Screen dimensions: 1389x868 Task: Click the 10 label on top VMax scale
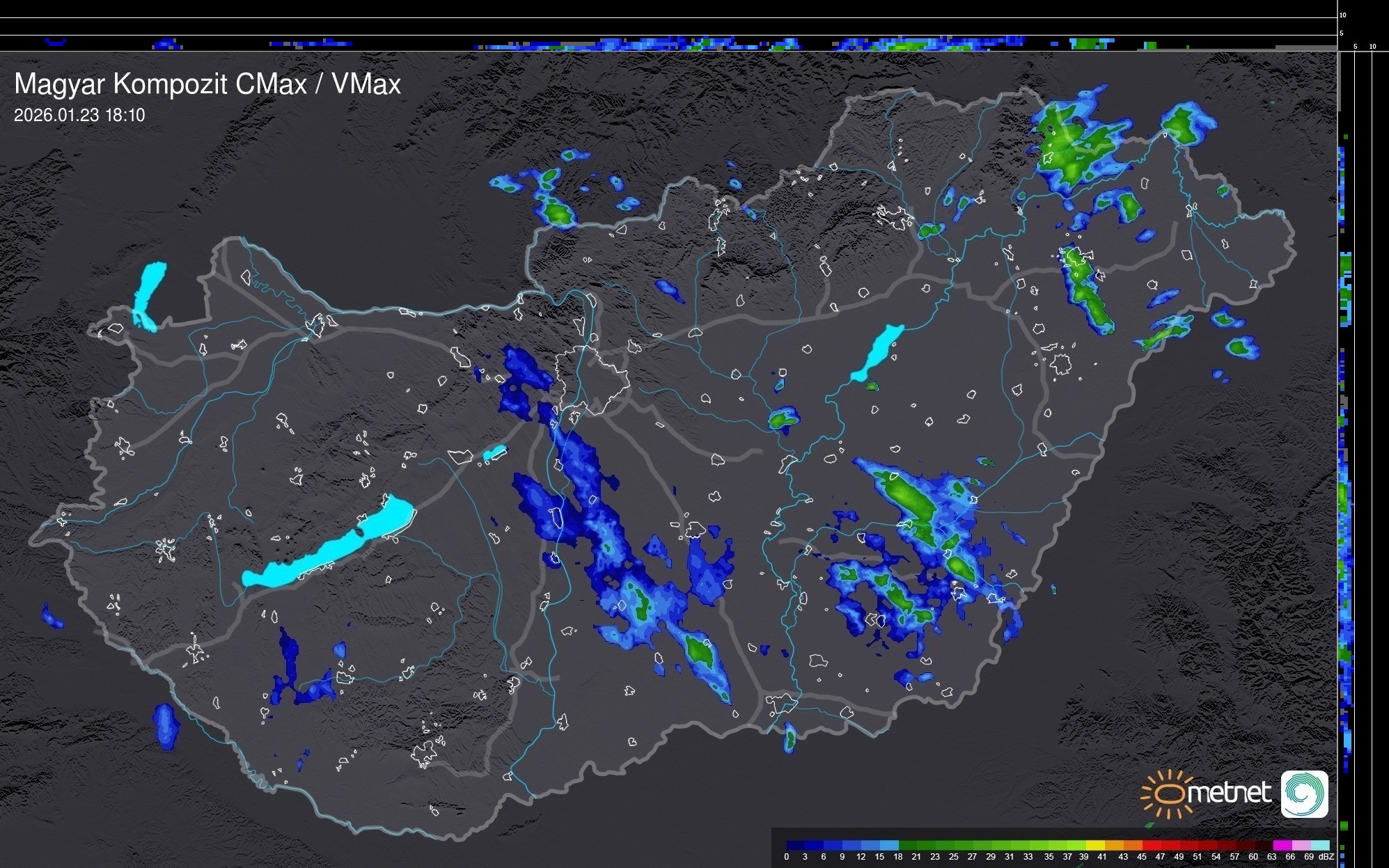point(1343,15)
